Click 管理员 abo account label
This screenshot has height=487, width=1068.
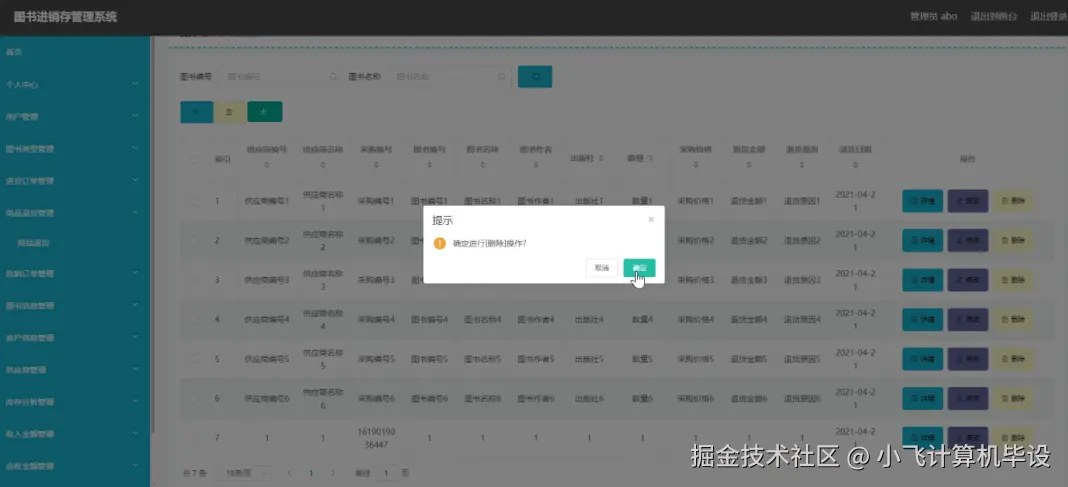pyautogui.click(x=934, y=16)
